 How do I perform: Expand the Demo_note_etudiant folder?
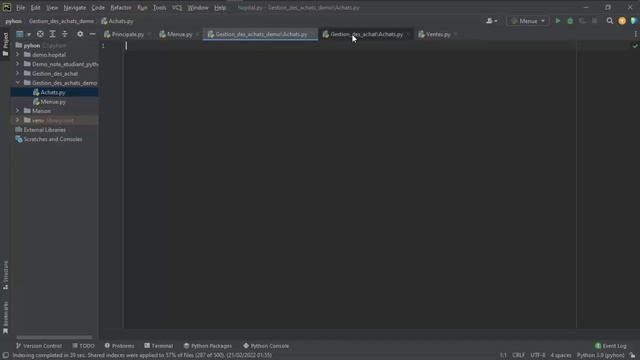click(x=18, y=64)
